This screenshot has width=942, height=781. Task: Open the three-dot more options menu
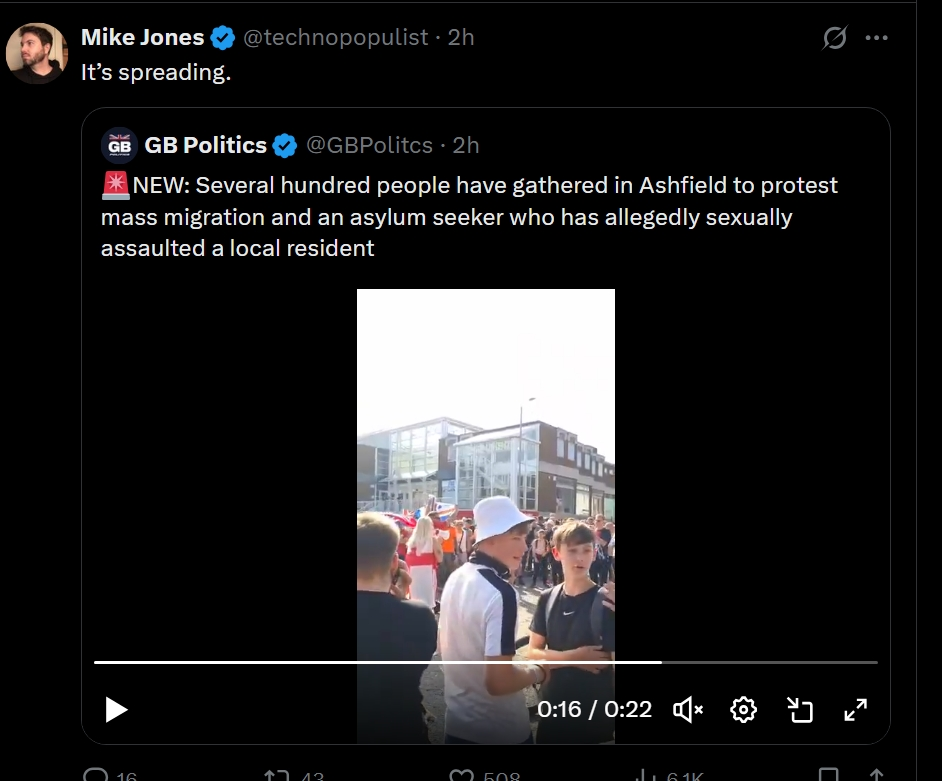[877, 38]
